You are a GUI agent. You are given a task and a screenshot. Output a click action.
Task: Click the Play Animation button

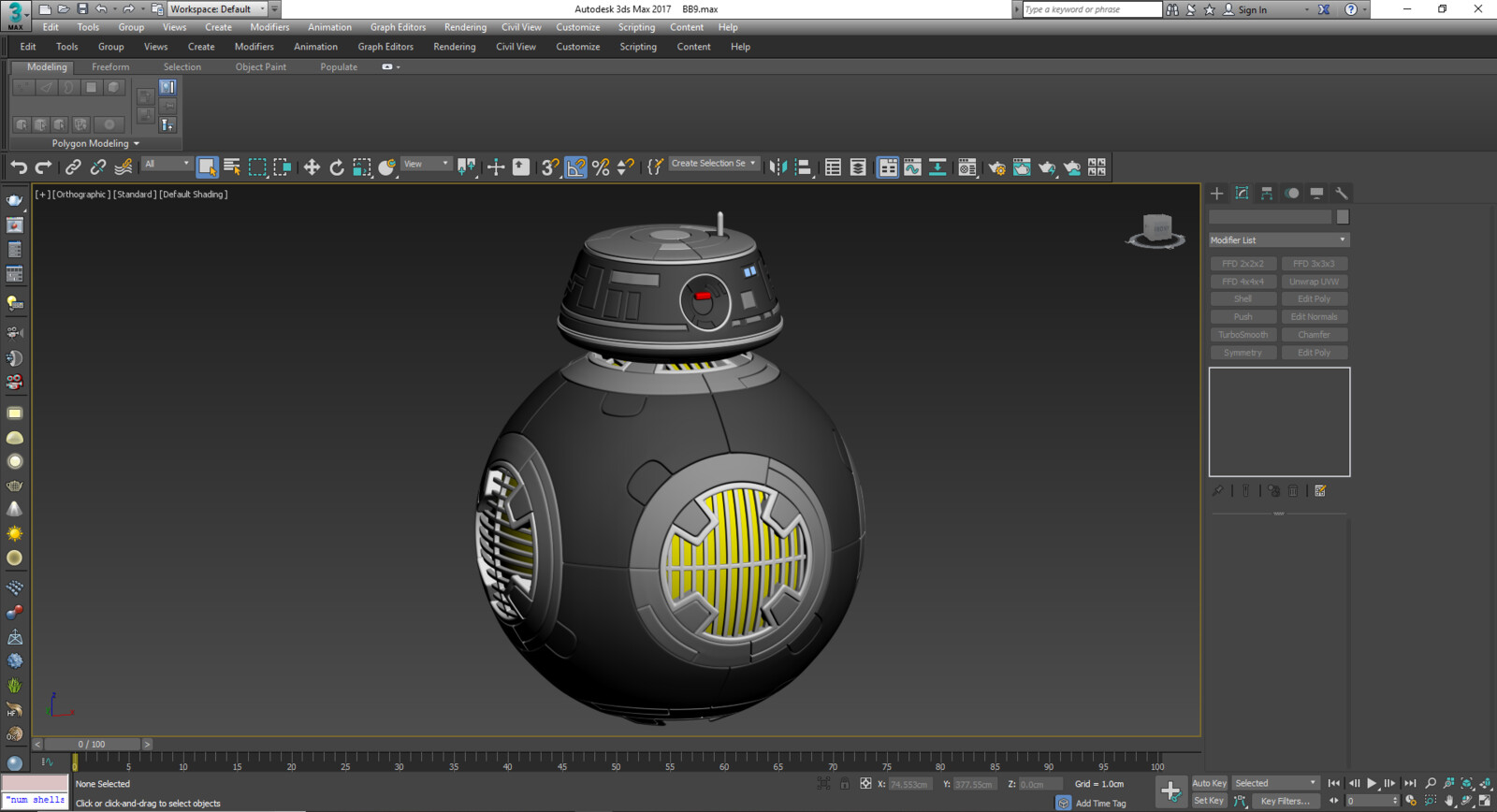1372,783
